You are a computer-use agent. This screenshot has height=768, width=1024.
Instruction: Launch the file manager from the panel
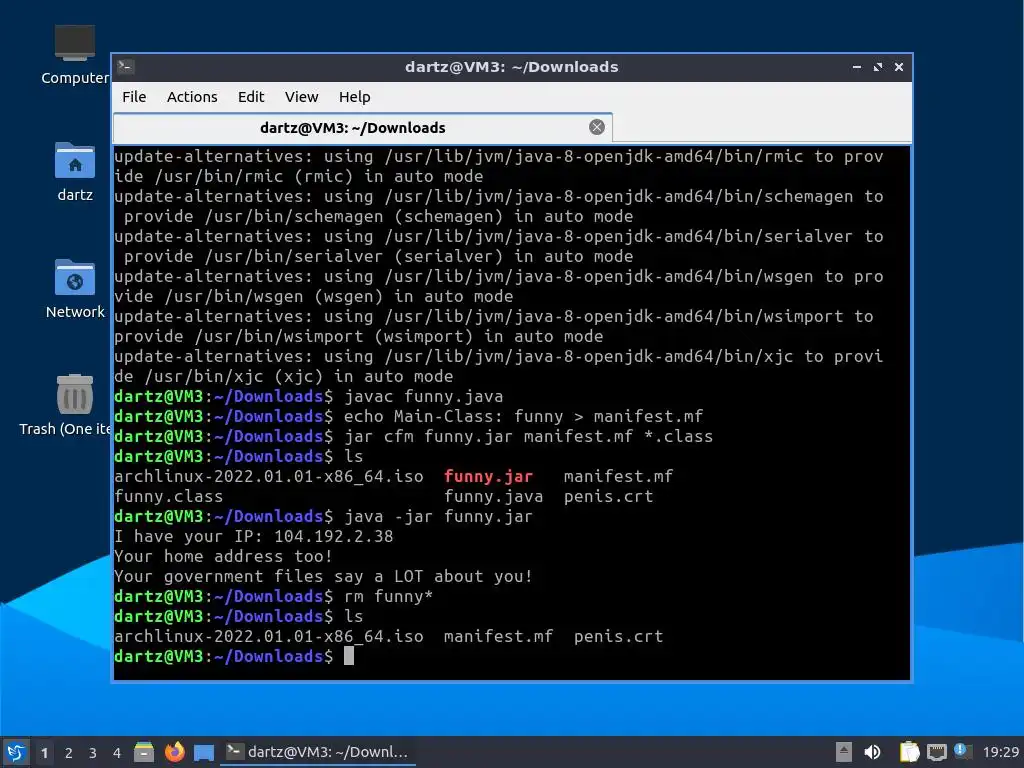tap(144, 752)
